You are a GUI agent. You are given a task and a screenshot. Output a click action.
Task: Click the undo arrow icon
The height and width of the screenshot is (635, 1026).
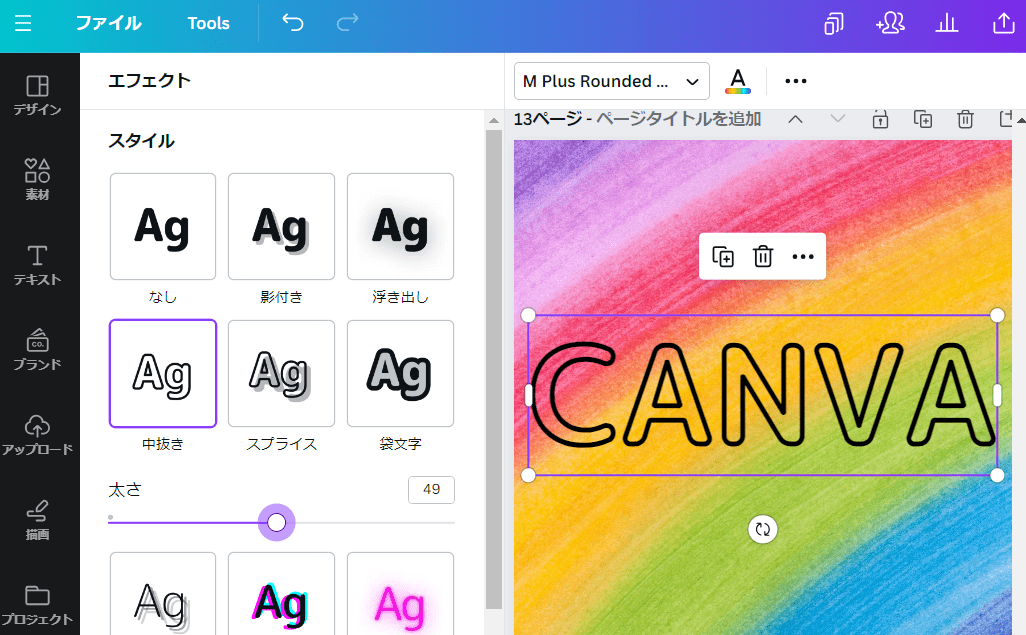pyautogui.click(x=292, y=23)
